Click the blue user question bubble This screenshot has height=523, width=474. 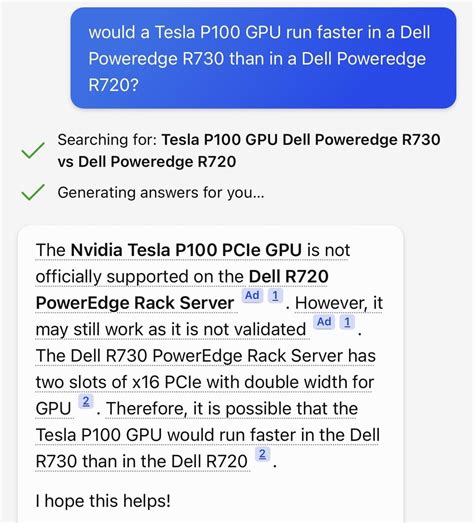pos(263,58)
